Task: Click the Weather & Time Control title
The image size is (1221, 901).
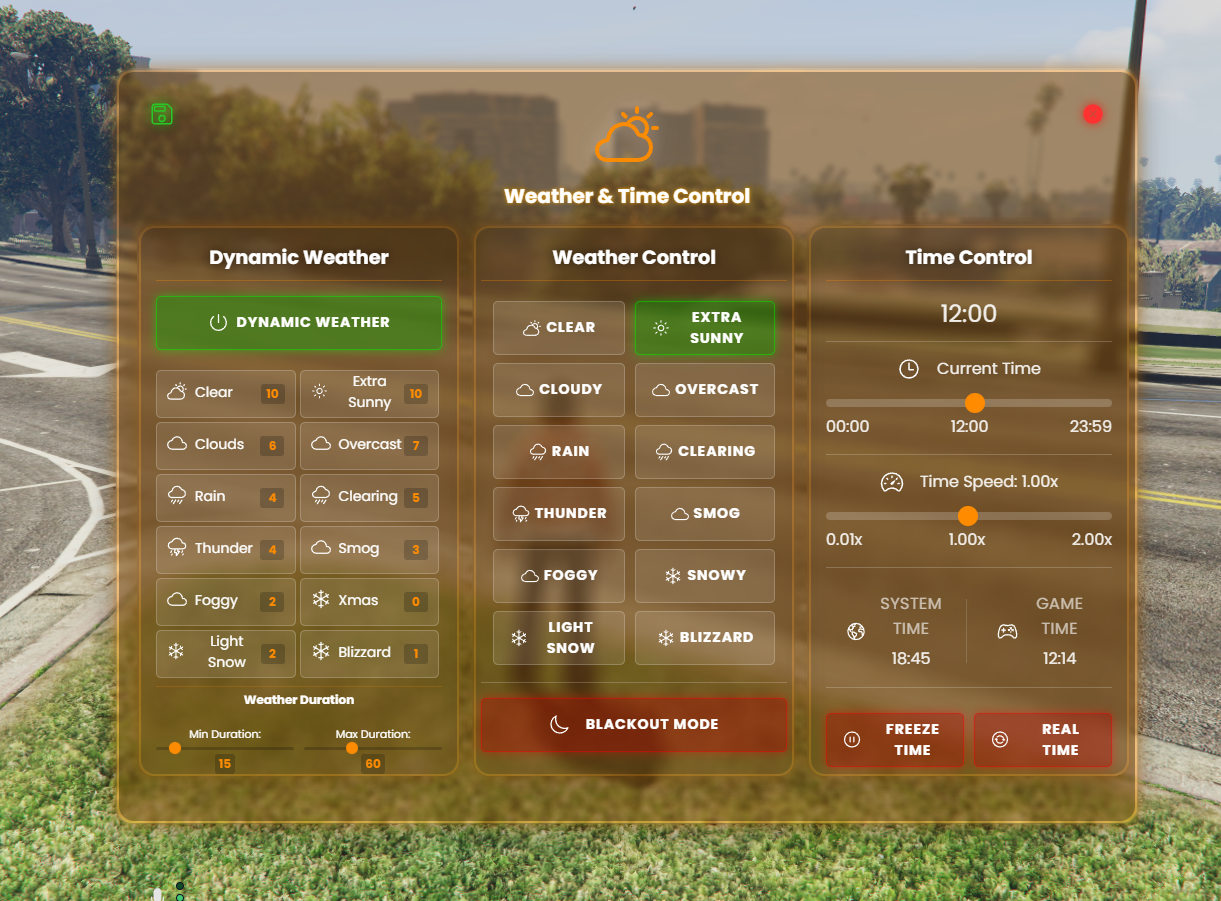Action: (627, 196)
